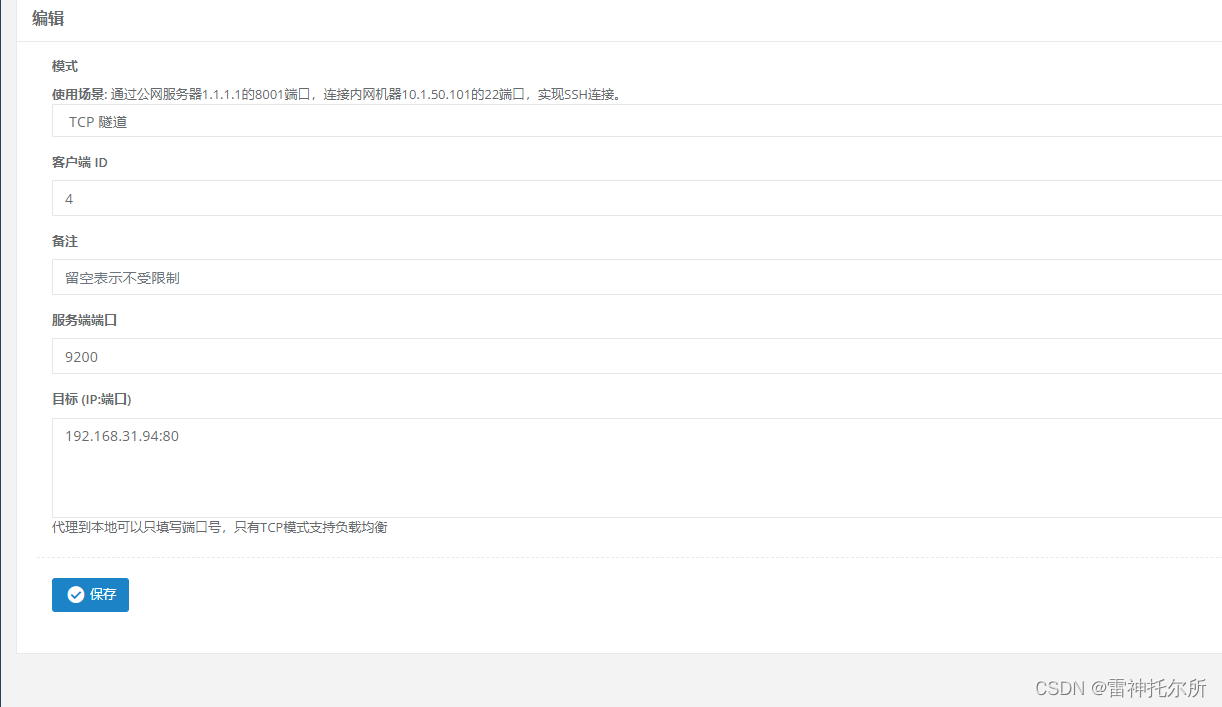Click the 编辑 page header
1222x707 pixels.
pos(48,18)
